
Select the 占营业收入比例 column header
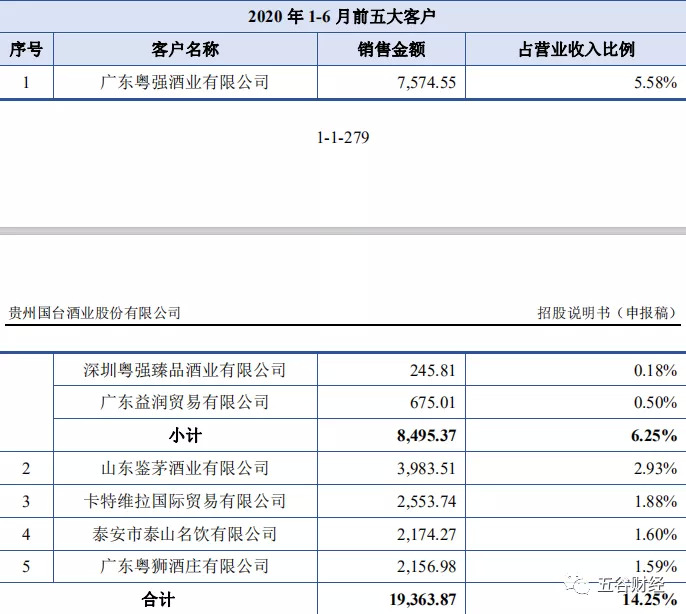click(x=576, y=49)
